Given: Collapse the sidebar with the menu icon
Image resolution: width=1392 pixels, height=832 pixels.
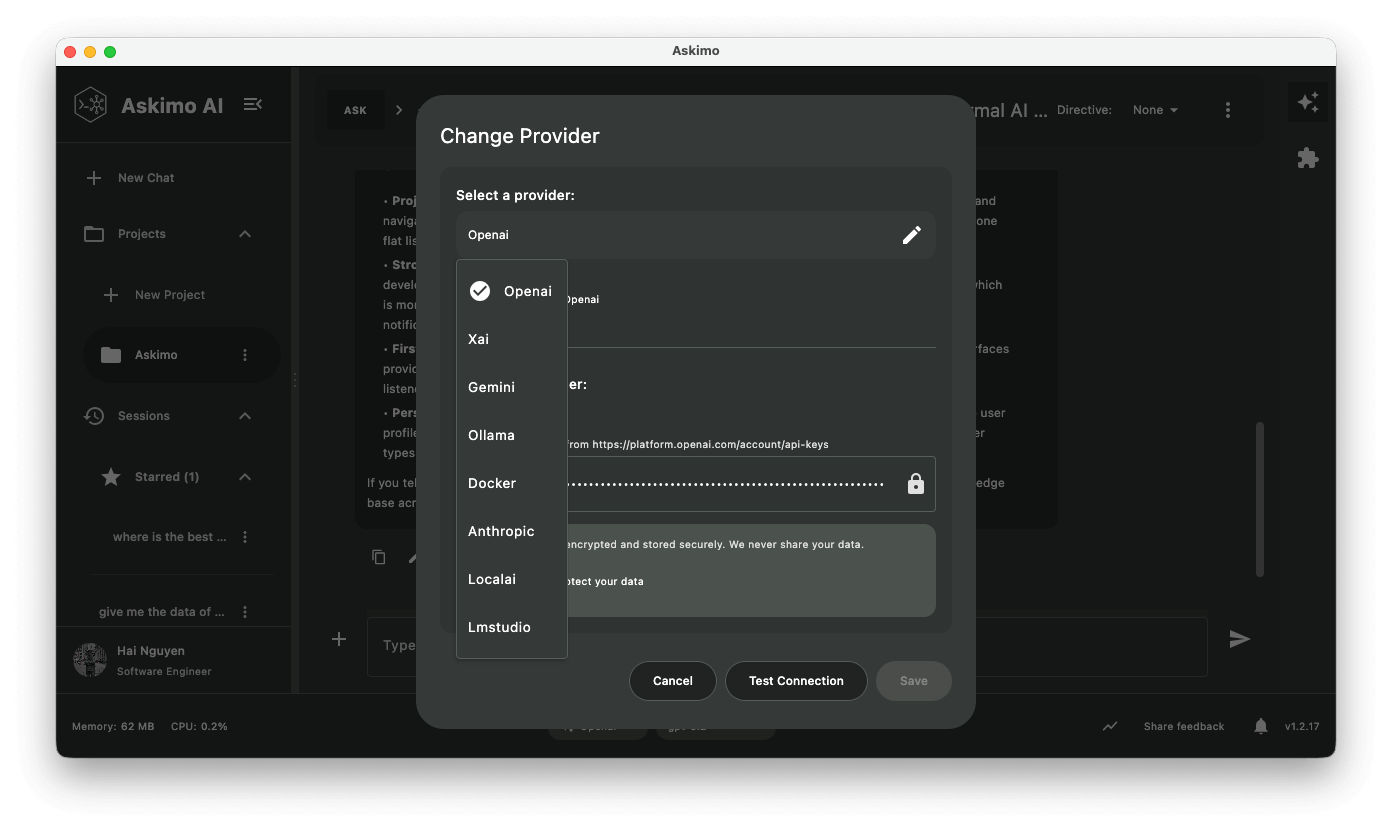Looking at the screenshot, I should click(253, 104).
